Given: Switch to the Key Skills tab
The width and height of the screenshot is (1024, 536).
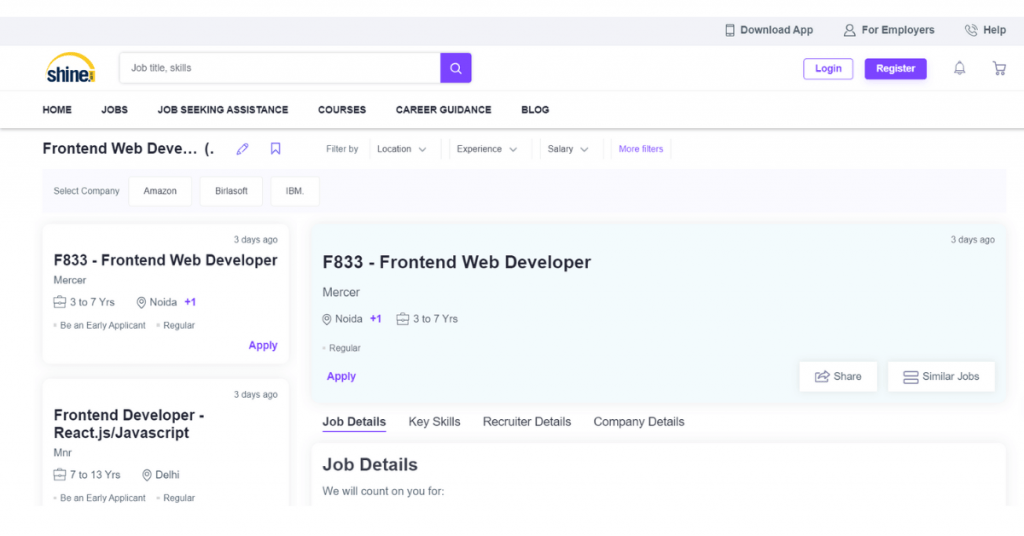Looking at the screenshot, I should point(434,422).
